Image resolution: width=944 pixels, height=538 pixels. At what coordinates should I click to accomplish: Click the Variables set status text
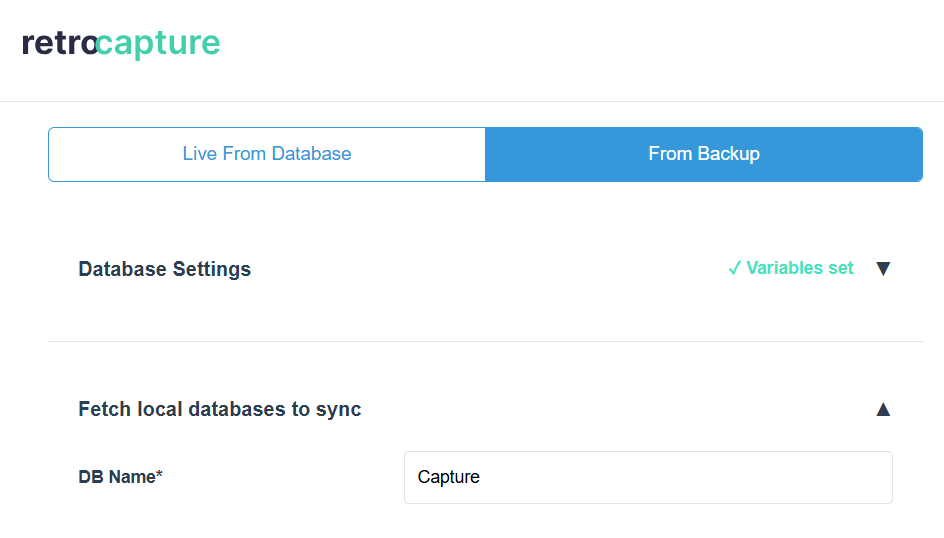point(800,268)
